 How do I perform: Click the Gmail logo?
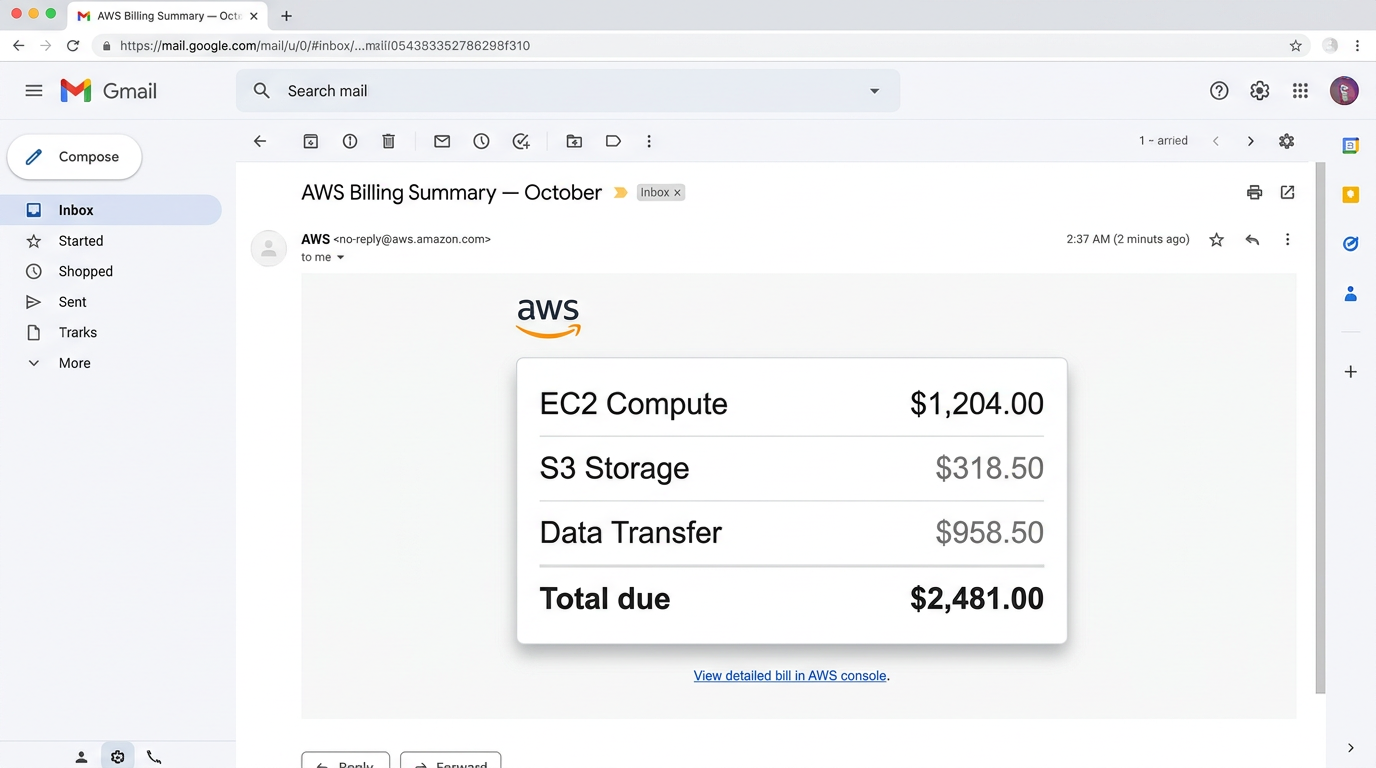point(109,91)
